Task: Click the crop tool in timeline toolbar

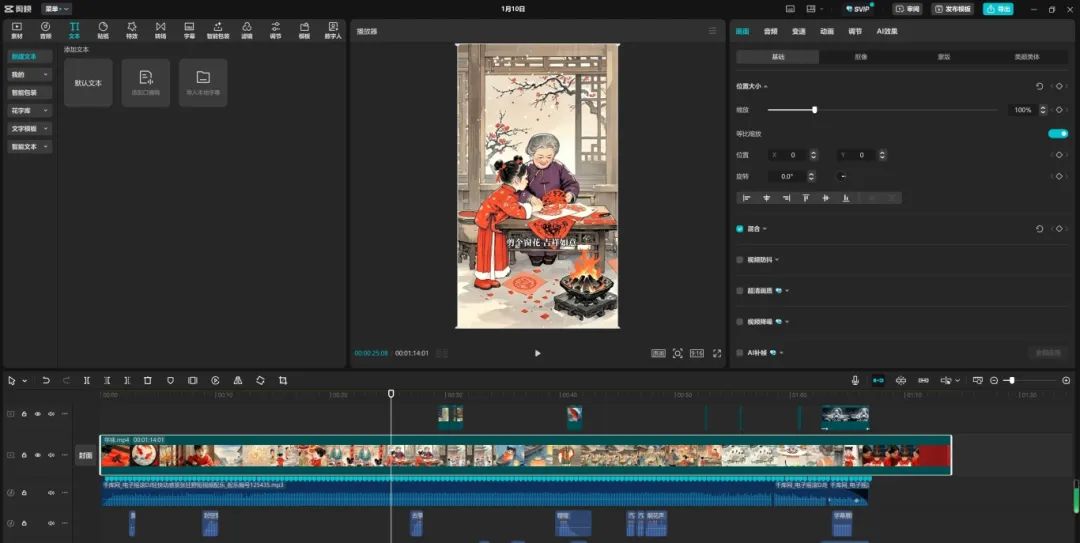Action: click(283, 380)
